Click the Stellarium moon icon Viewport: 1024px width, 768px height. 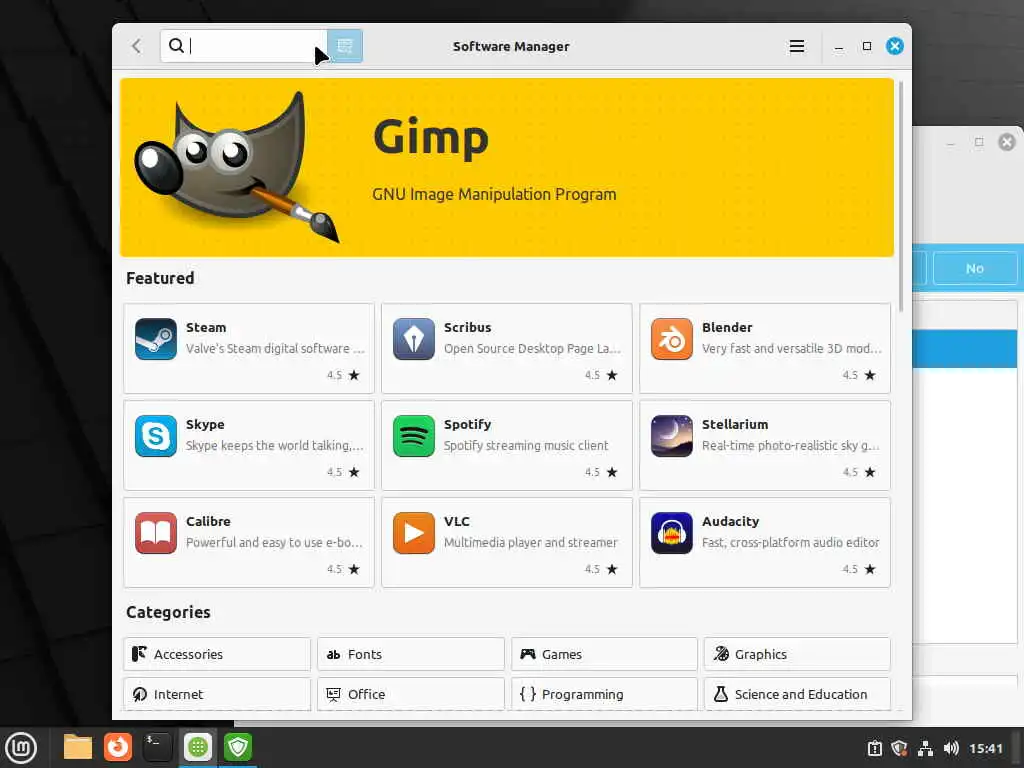point(671,436)
